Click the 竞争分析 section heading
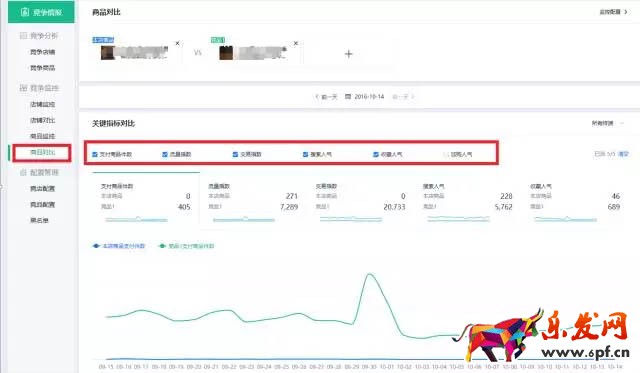This screenshot has width=640, height=373. point(44,36)
